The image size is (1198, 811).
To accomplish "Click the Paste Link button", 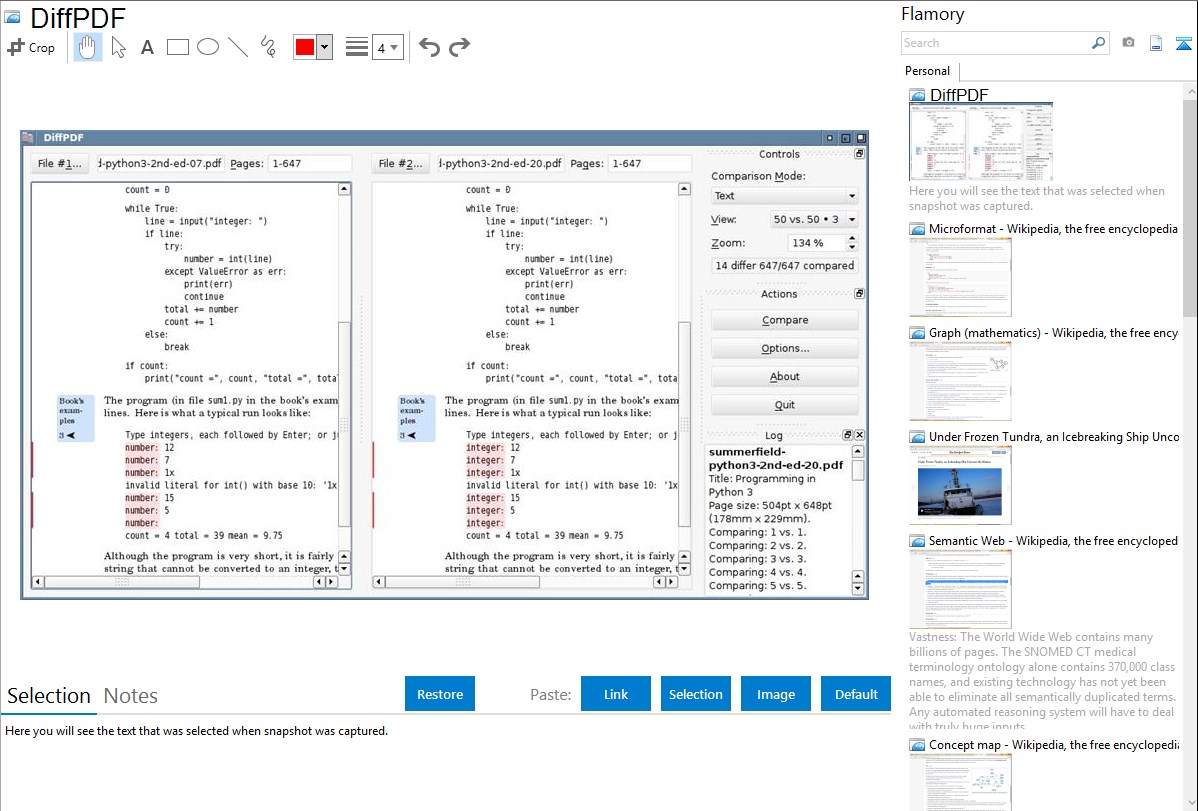I will [616, 694].
